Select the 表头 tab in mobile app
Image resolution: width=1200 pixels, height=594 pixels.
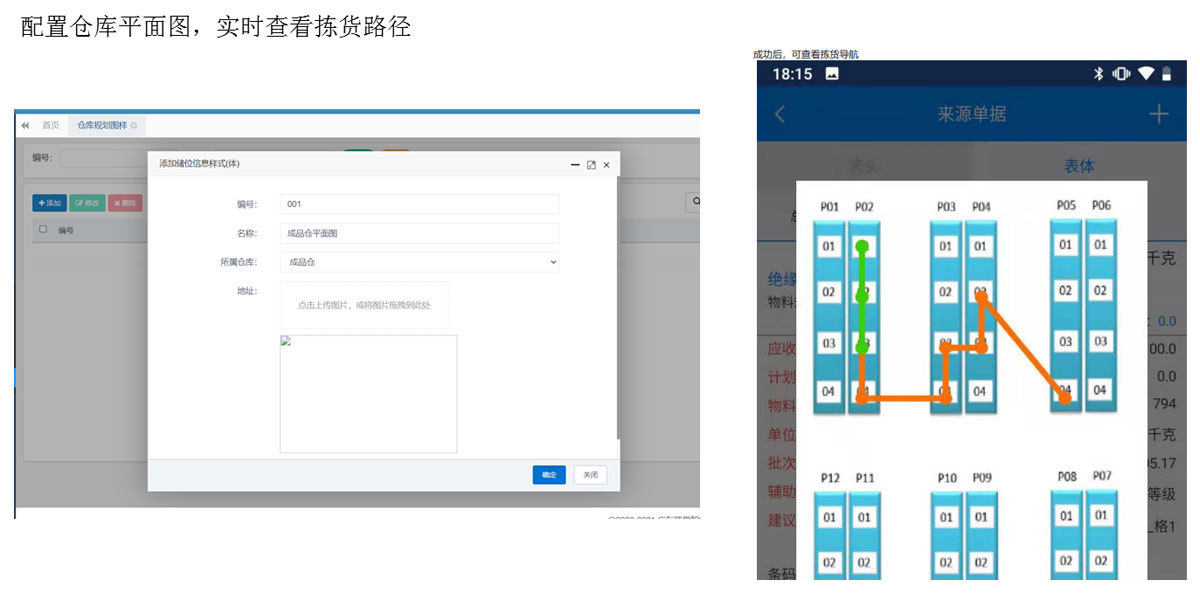(x=865, y=166)
